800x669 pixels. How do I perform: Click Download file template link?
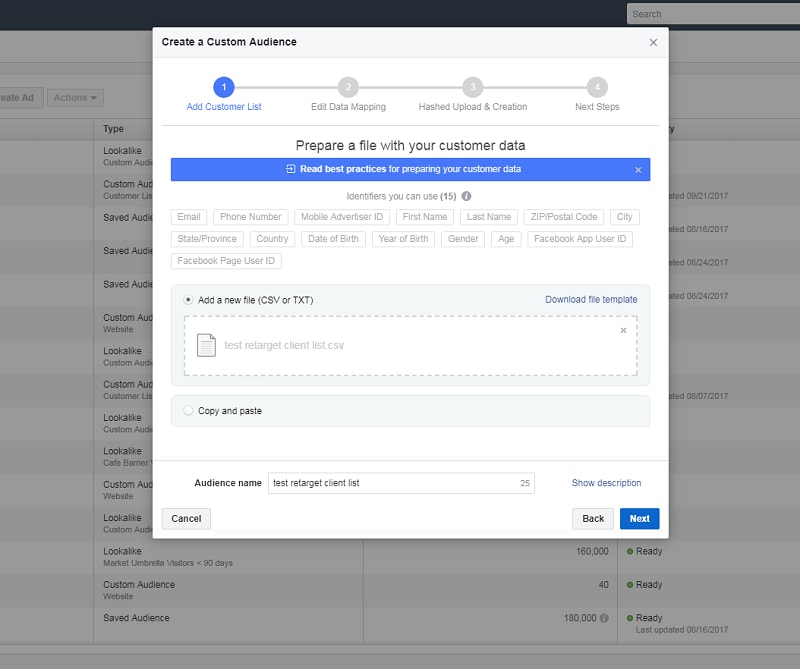pyautogui.click(x=591, y=300)
